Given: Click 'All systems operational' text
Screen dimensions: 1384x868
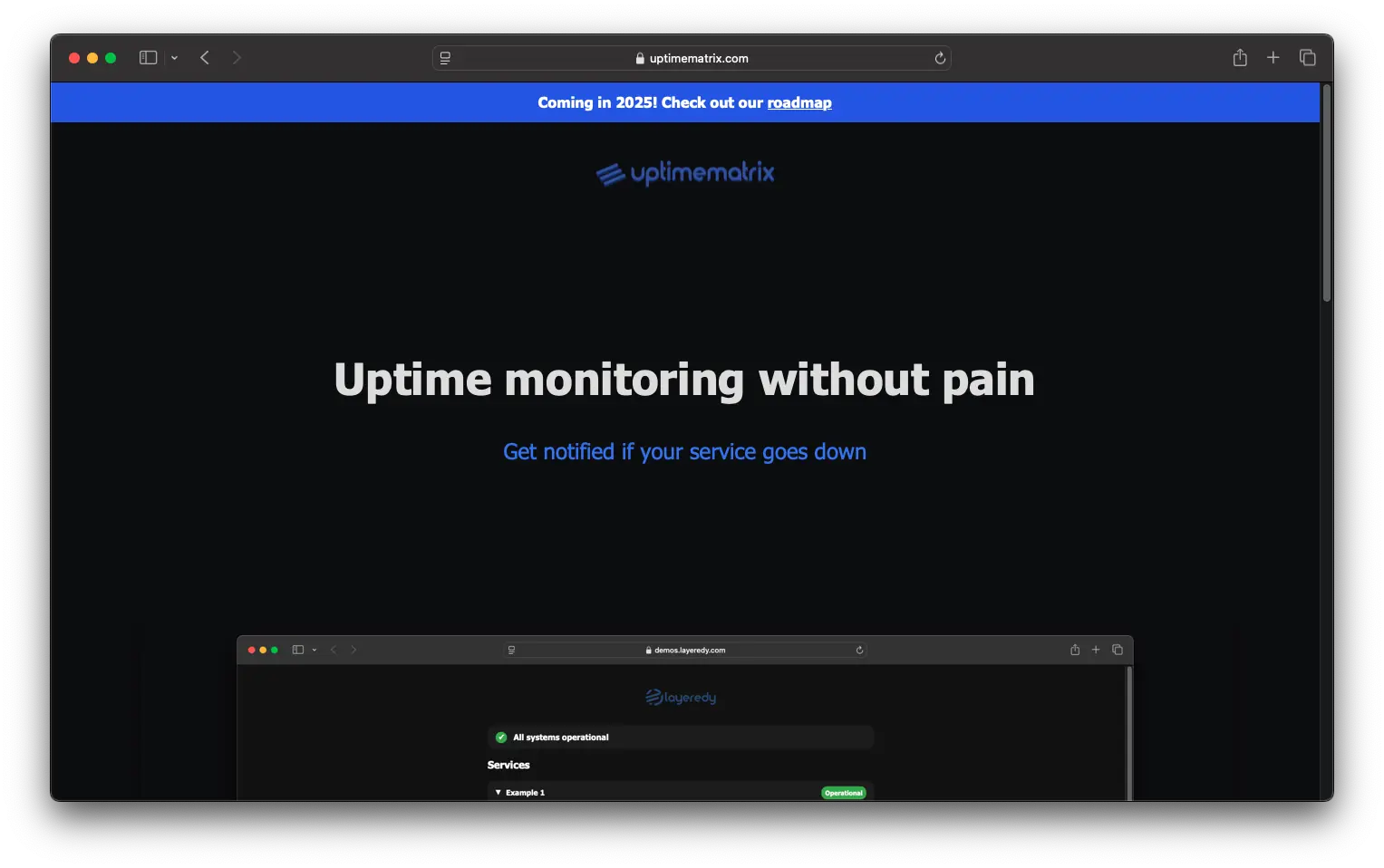Looking at the screenshot, I should tap(561, 738).
